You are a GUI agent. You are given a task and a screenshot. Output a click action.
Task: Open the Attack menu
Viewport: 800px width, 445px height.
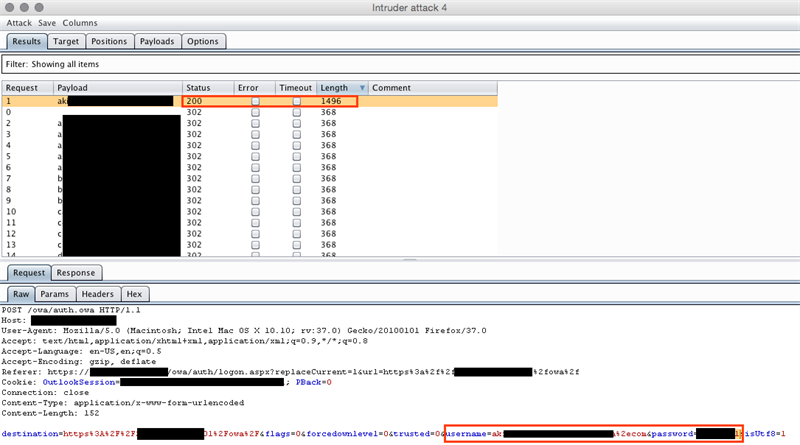[20, 22]
